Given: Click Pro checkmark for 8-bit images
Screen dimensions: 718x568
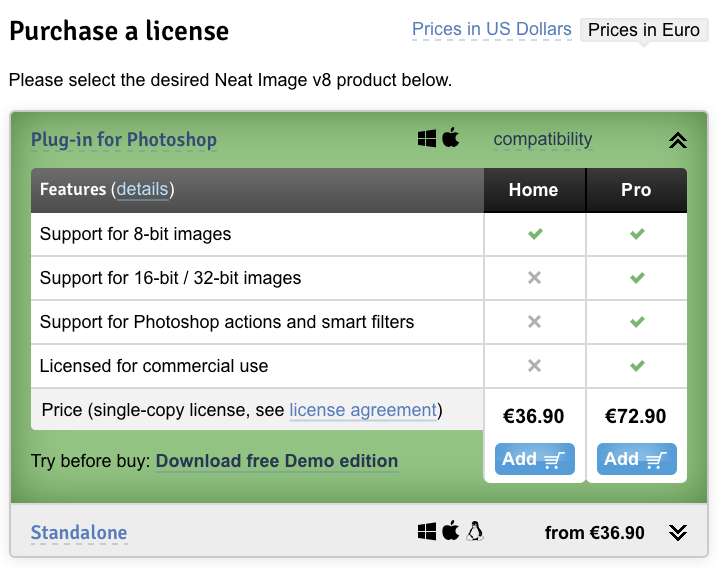Looking at the screenshot, I should click(x=637, y=234).
